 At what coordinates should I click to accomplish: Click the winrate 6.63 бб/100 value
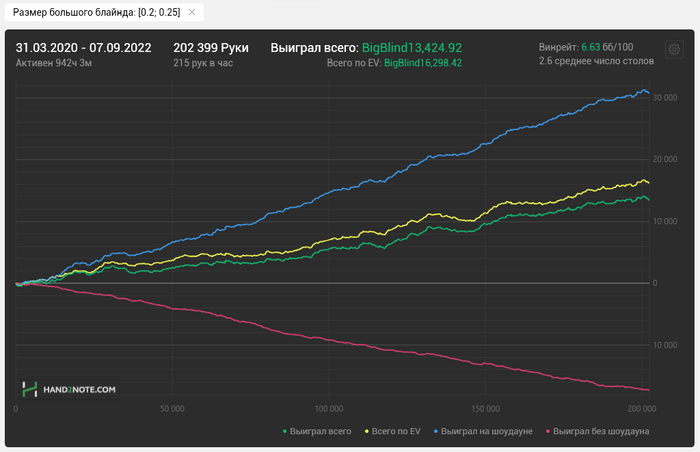point(607,47)
